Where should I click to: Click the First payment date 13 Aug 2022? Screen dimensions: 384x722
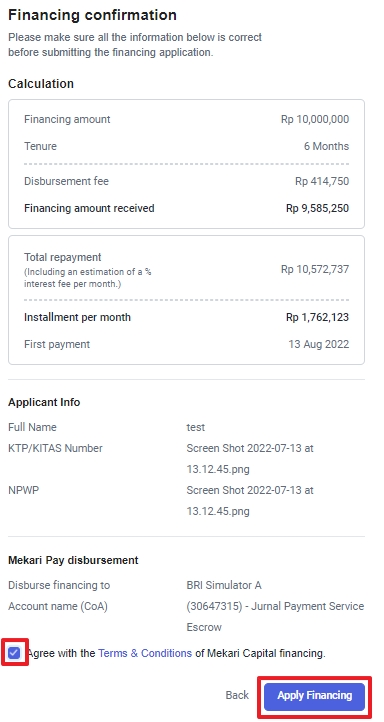[x=319, y=344]
